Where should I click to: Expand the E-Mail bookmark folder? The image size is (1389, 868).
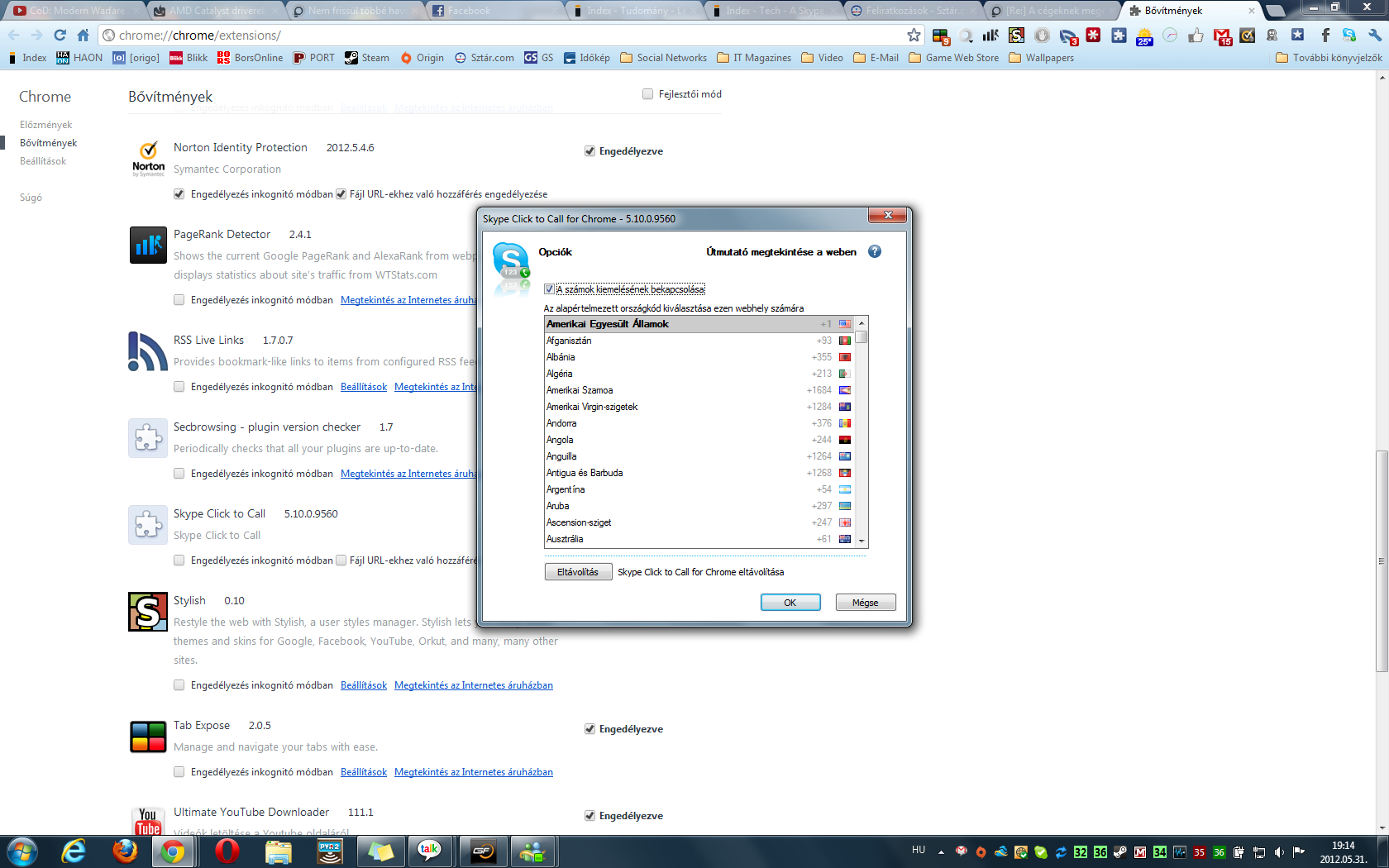876,58
